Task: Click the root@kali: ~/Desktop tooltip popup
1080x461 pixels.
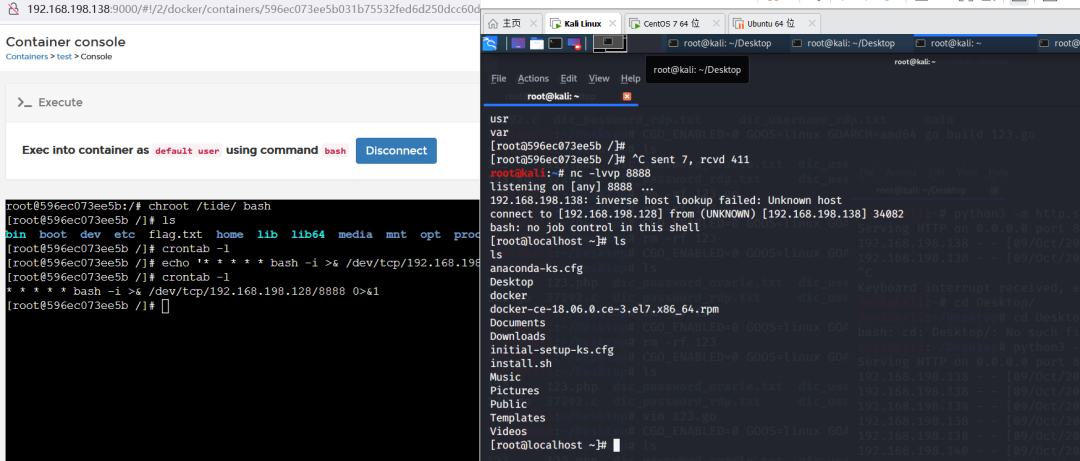Action: pyautogui.click(x=696, y=70)
